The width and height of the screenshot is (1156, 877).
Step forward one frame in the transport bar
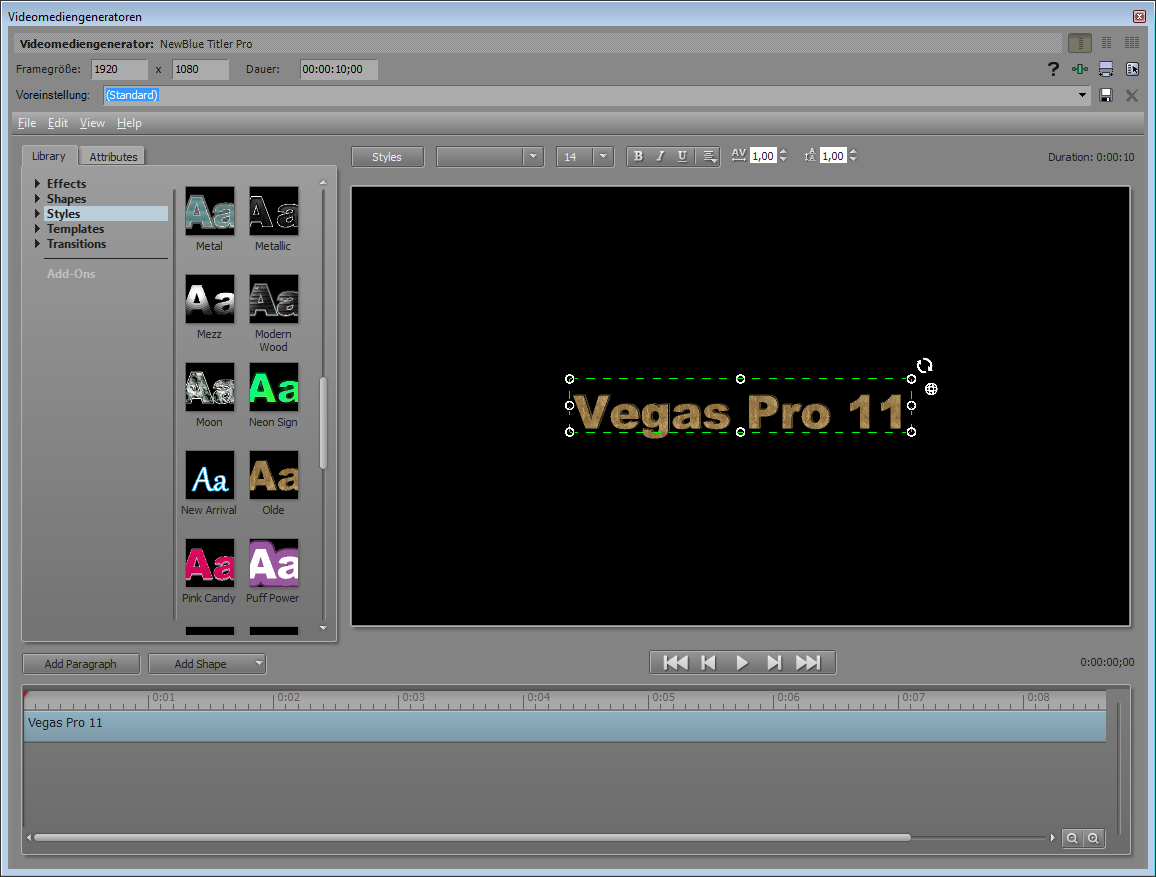point(774,663)
